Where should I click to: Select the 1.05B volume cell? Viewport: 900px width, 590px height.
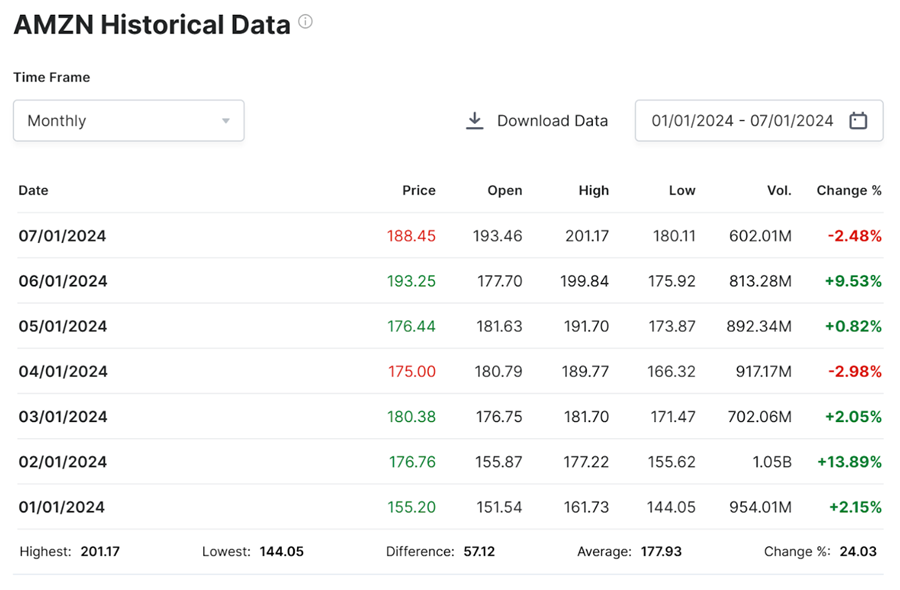tap(772, 462)
